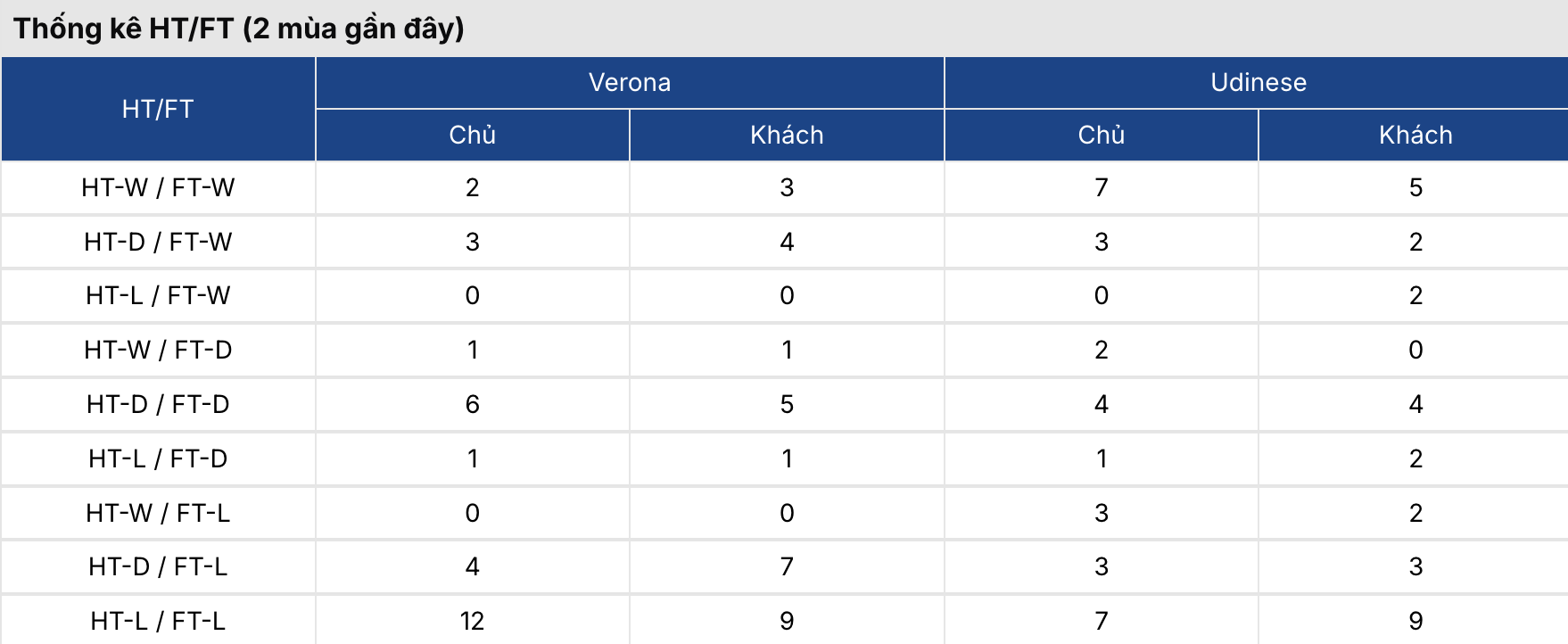Click Verona's Chủ value in HT-D / FT-D row
Viewport: 1568px width, 644px height.
click(472, 404)
